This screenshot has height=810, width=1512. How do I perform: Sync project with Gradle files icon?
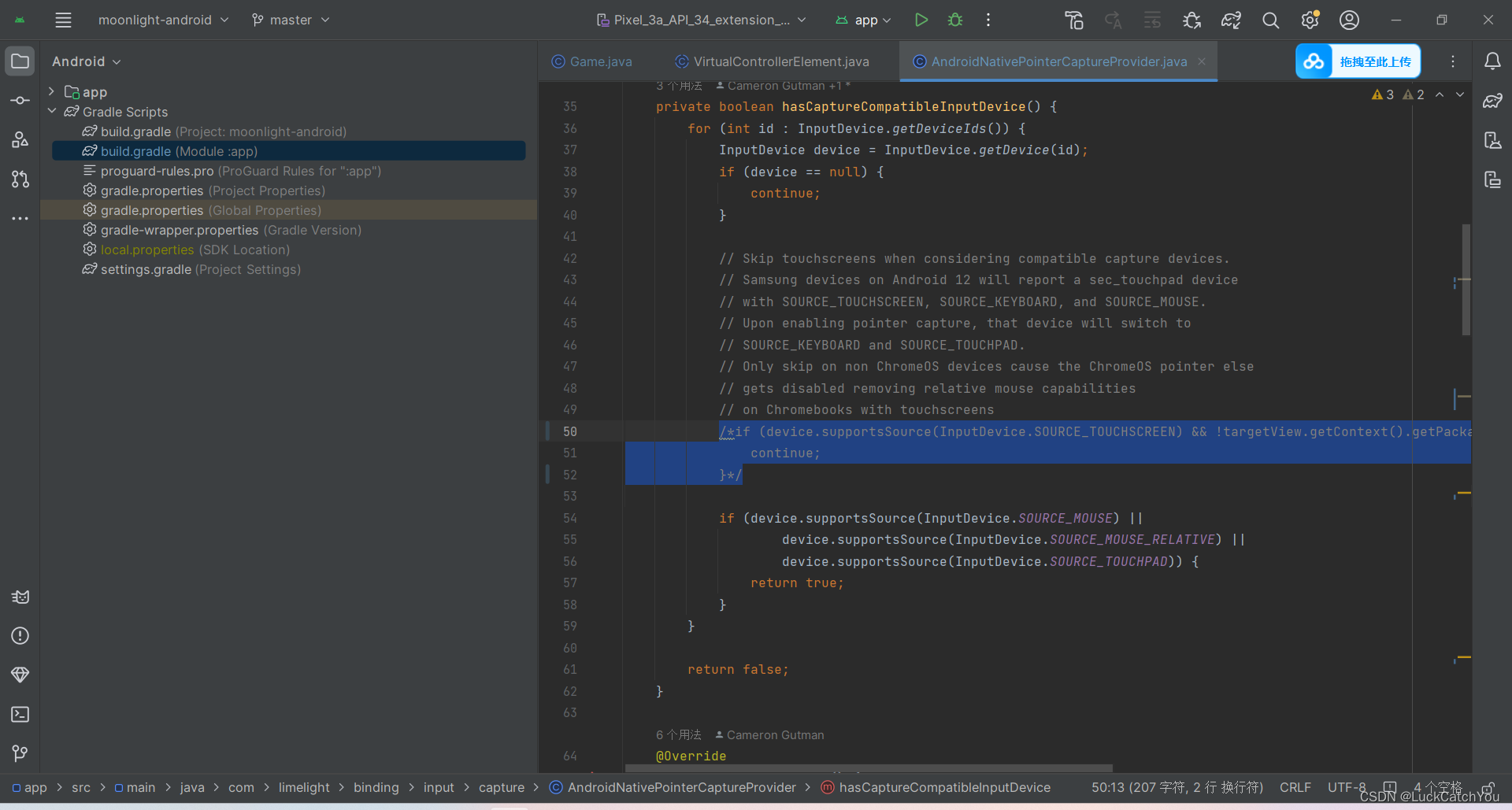1231,20
